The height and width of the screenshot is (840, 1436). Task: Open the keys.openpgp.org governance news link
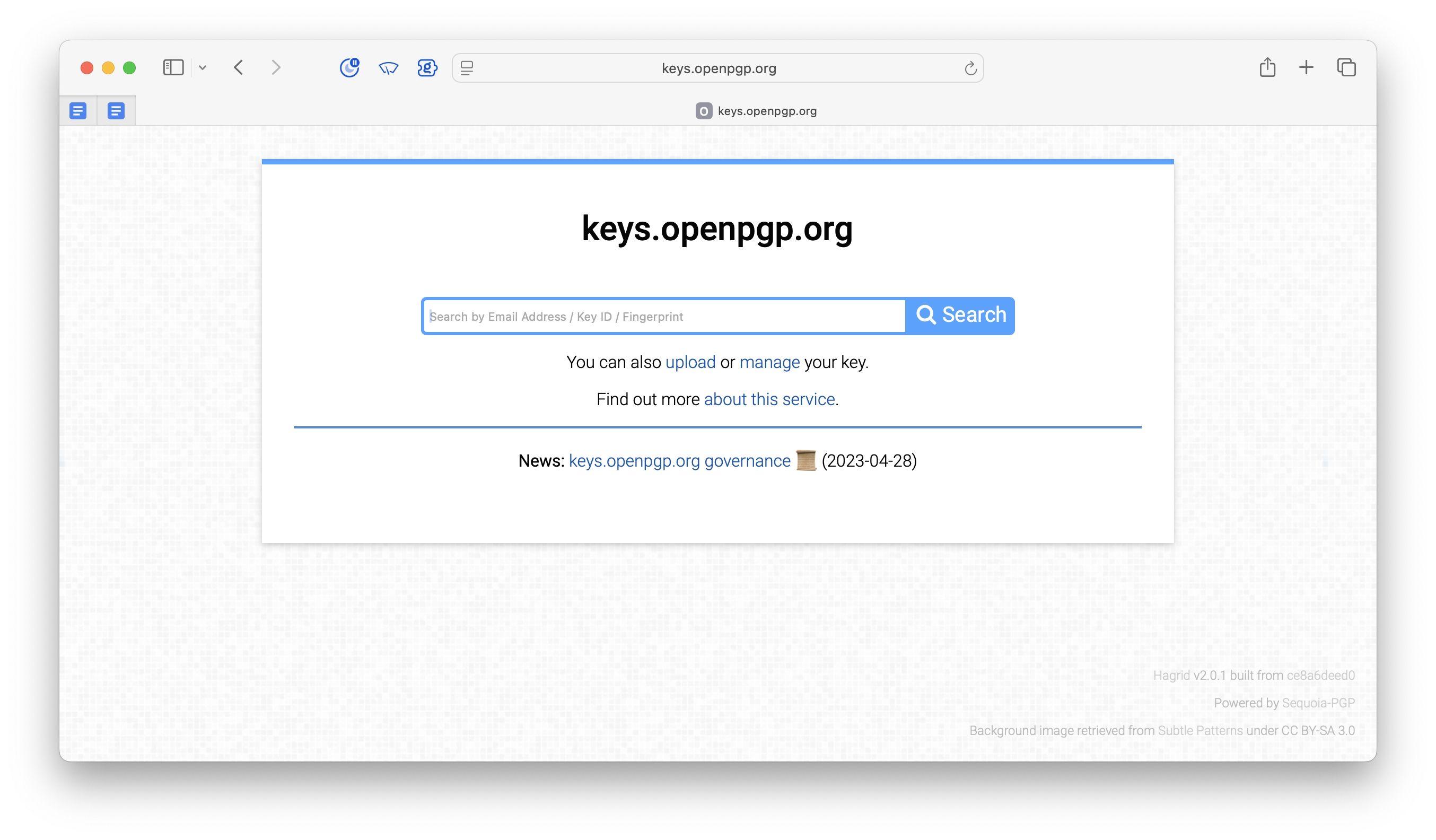pos(679,461)
